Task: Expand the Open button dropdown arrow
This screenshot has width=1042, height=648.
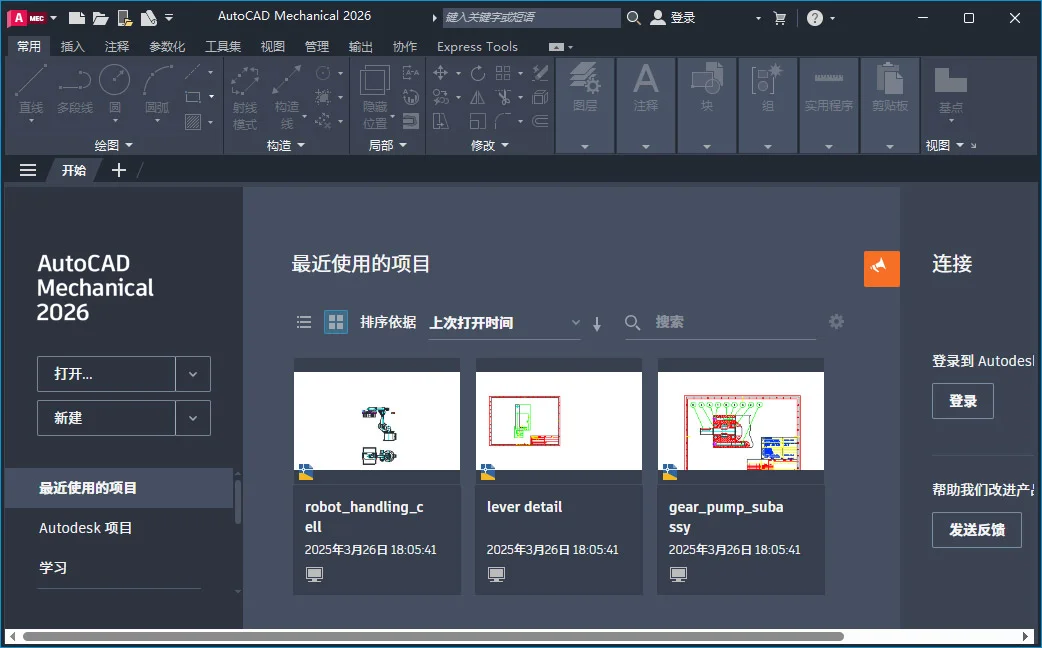Action: point(193,374)
